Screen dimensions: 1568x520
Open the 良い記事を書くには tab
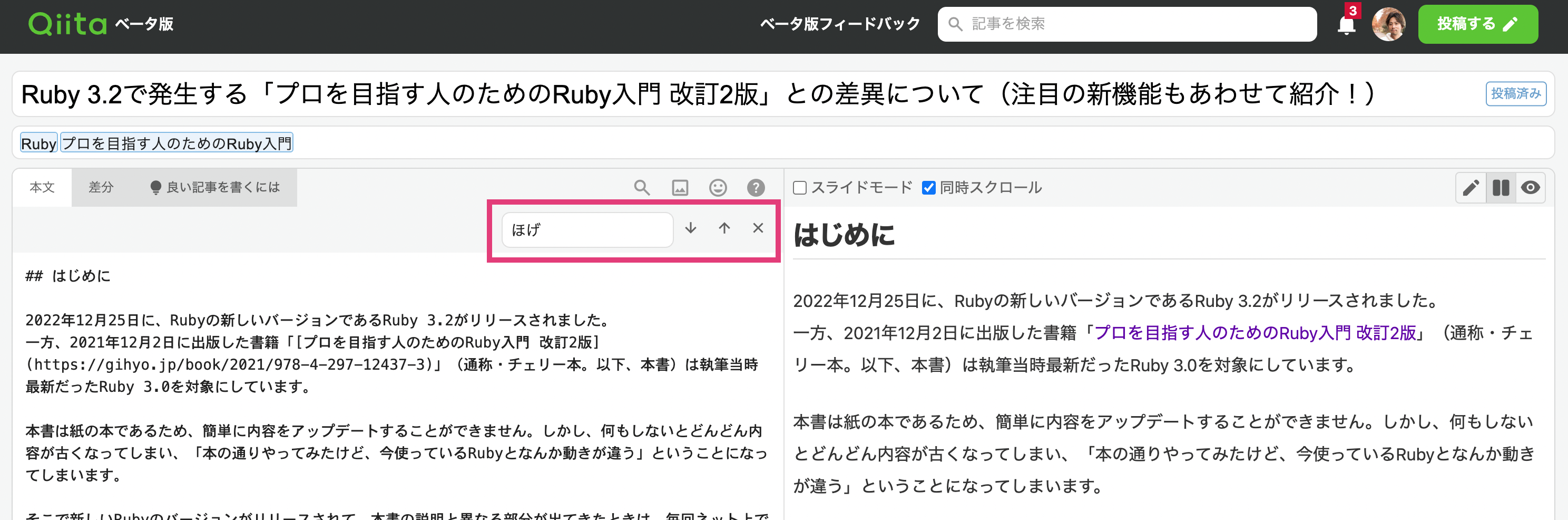215,187
